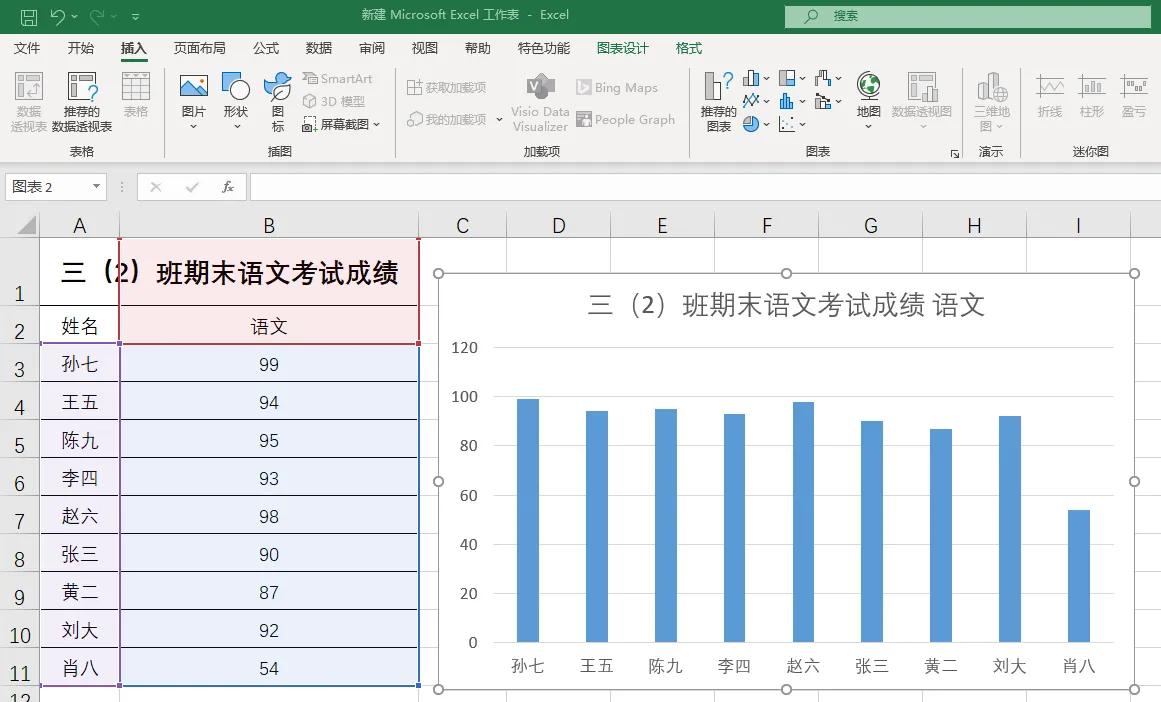
Task: Select cell B11 containing 54
Action: [x=268, y=668]
